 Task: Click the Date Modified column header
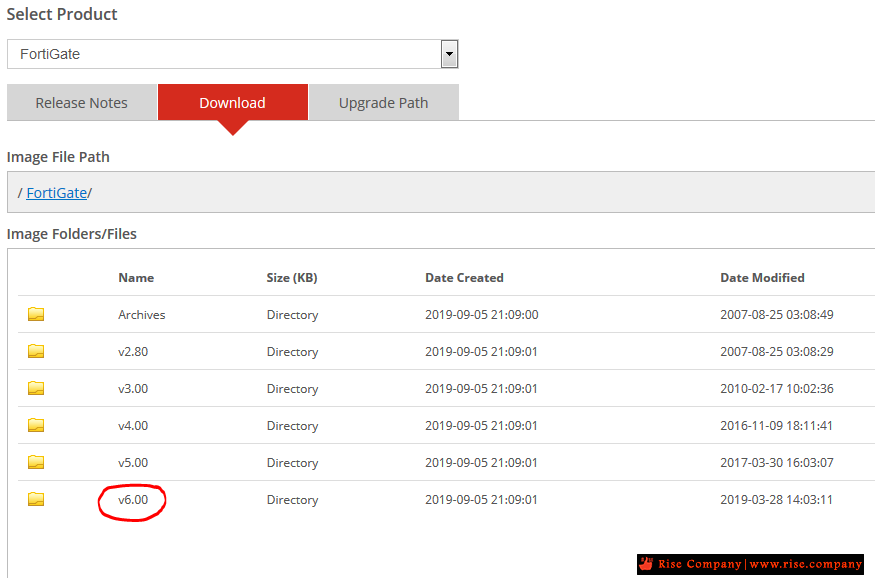coord(762,278)
